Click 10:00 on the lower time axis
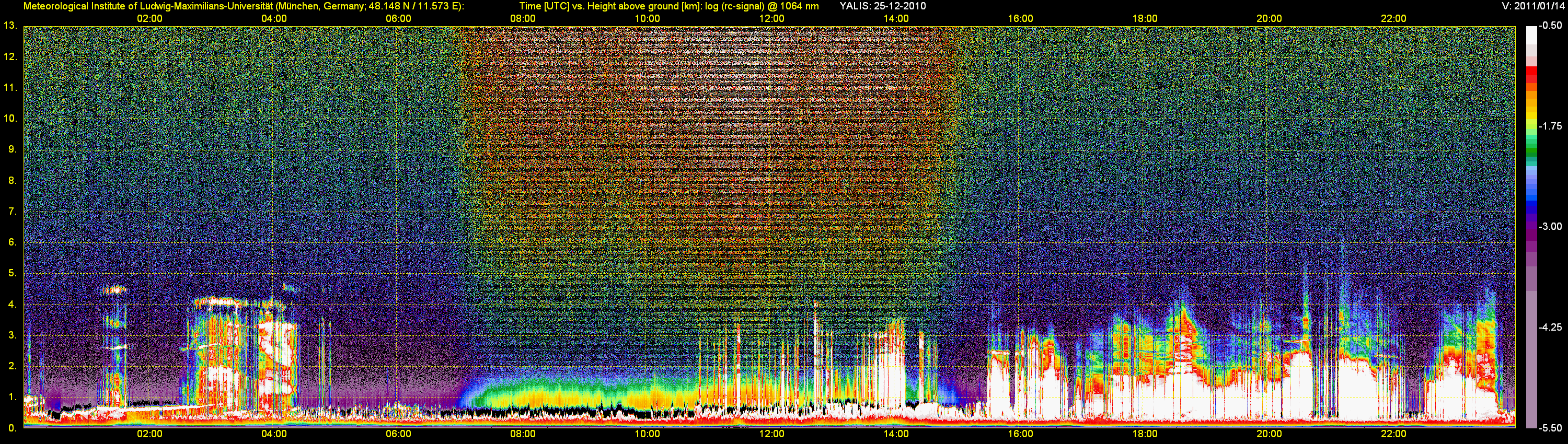Screen dimensions: 1568x444 pos(648,434)
